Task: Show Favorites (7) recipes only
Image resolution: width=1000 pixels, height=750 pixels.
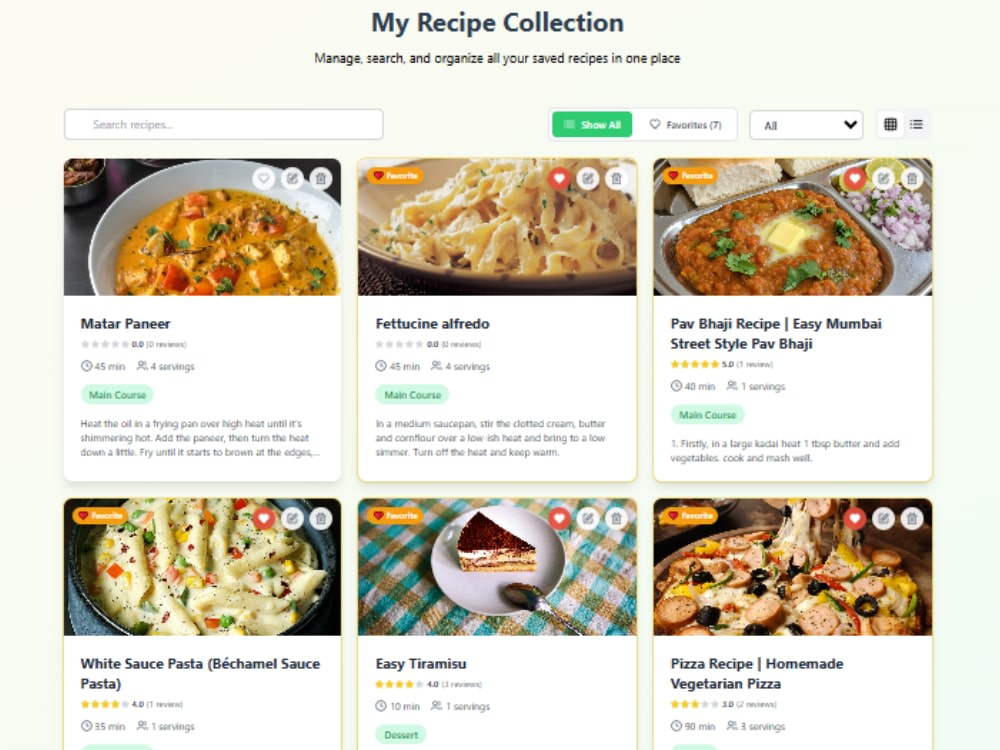Action: [x=685, y=124]
